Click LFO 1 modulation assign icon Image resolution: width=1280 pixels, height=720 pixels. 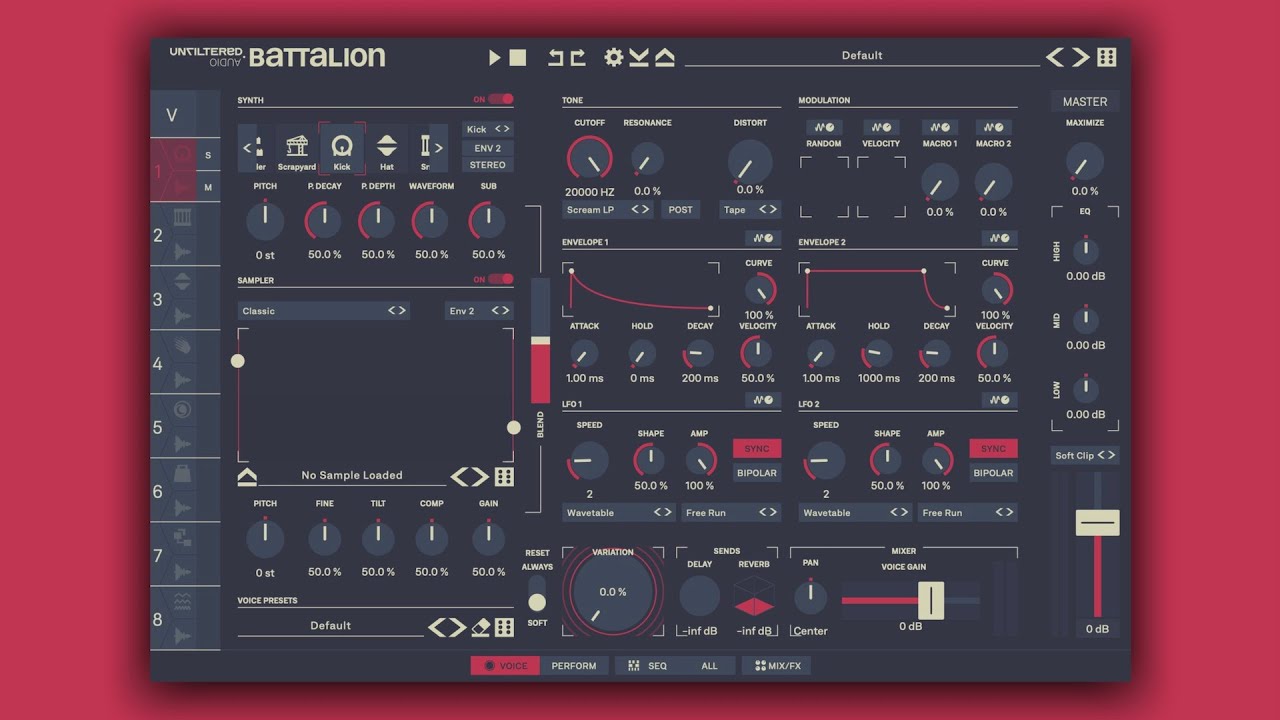pyautogui.click(x=763, y=400)
